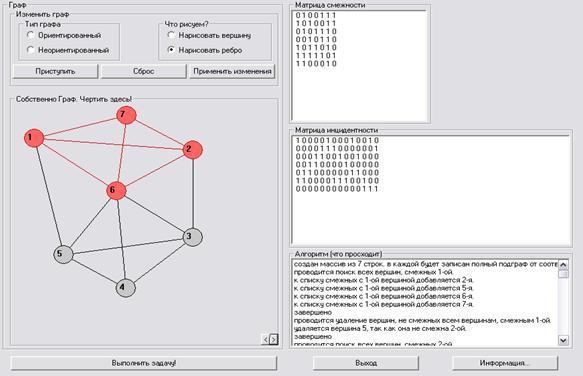Click algorithm log scroll up arrow
The image size is (583, 376).
tap(563, 264)
